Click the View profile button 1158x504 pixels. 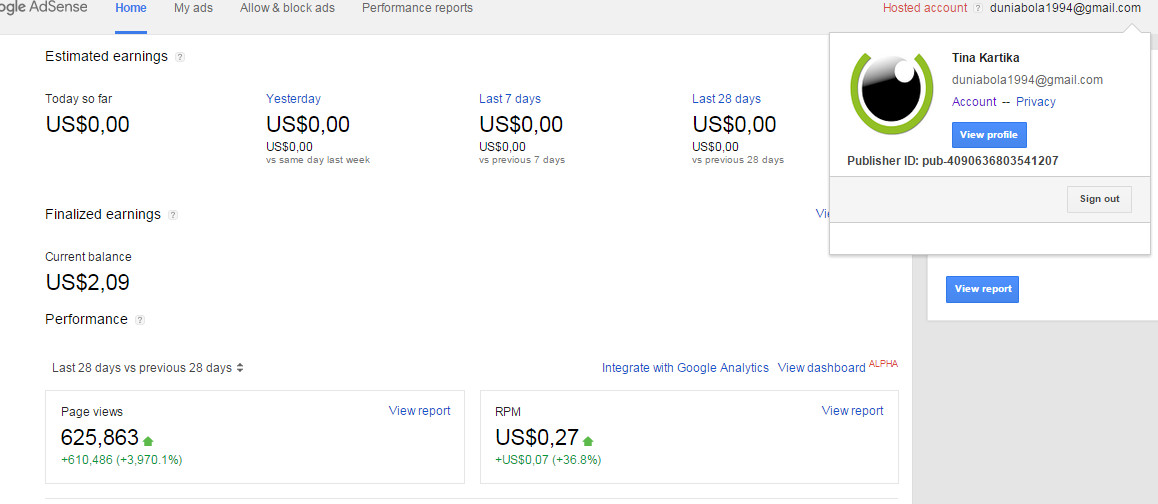(x=989, y=135)
